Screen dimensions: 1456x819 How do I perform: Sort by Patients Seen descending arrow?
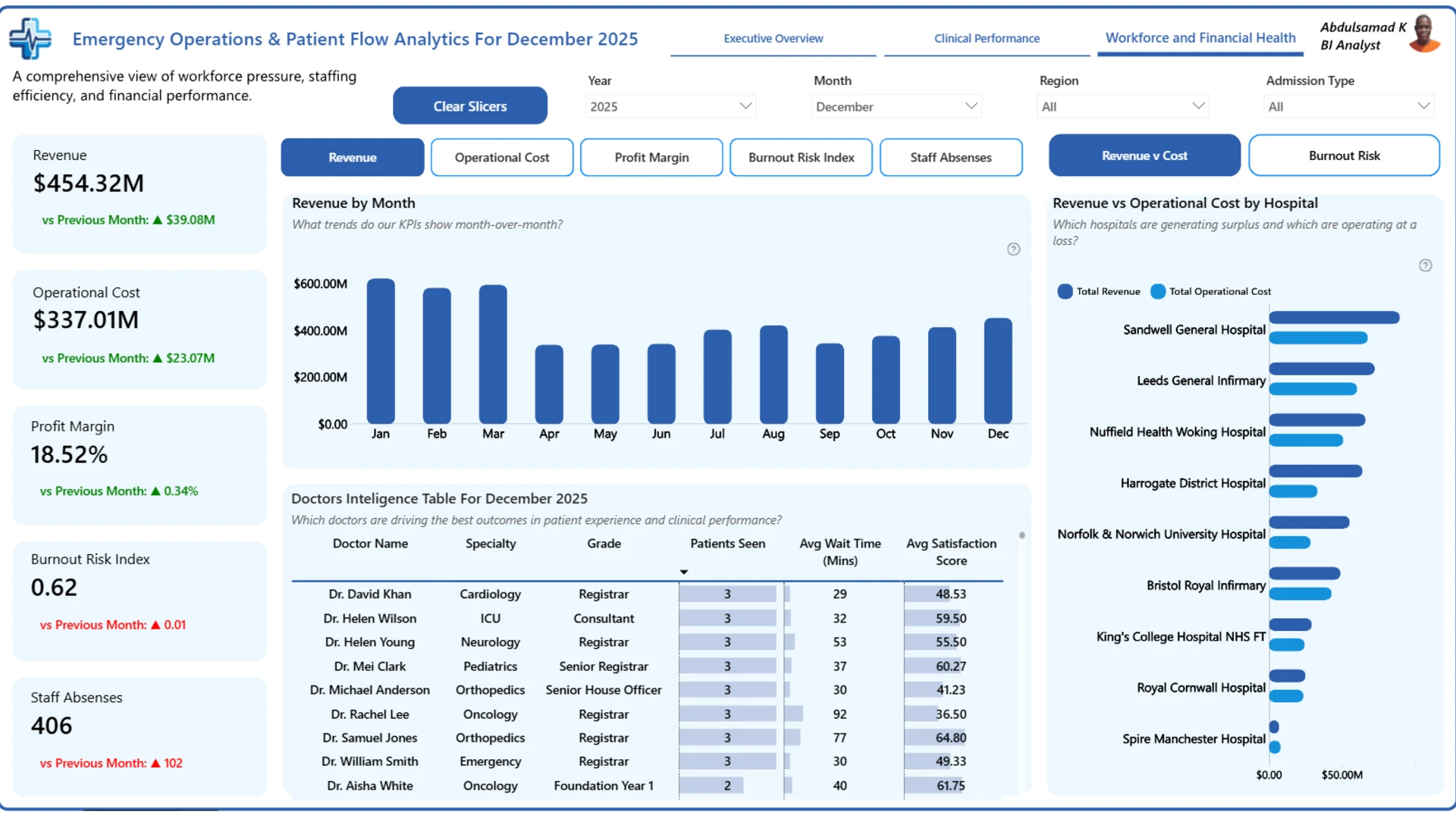[683, 572]
